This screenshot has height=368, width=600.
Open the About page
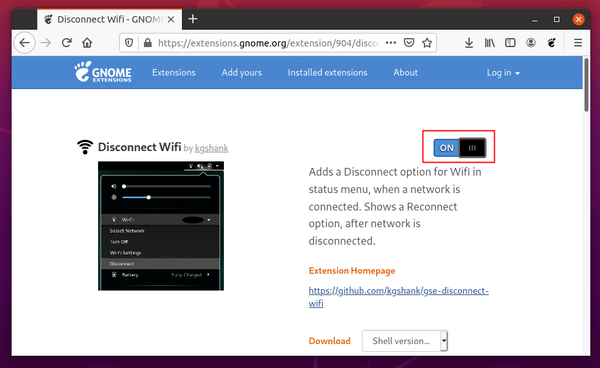[406, 73]
